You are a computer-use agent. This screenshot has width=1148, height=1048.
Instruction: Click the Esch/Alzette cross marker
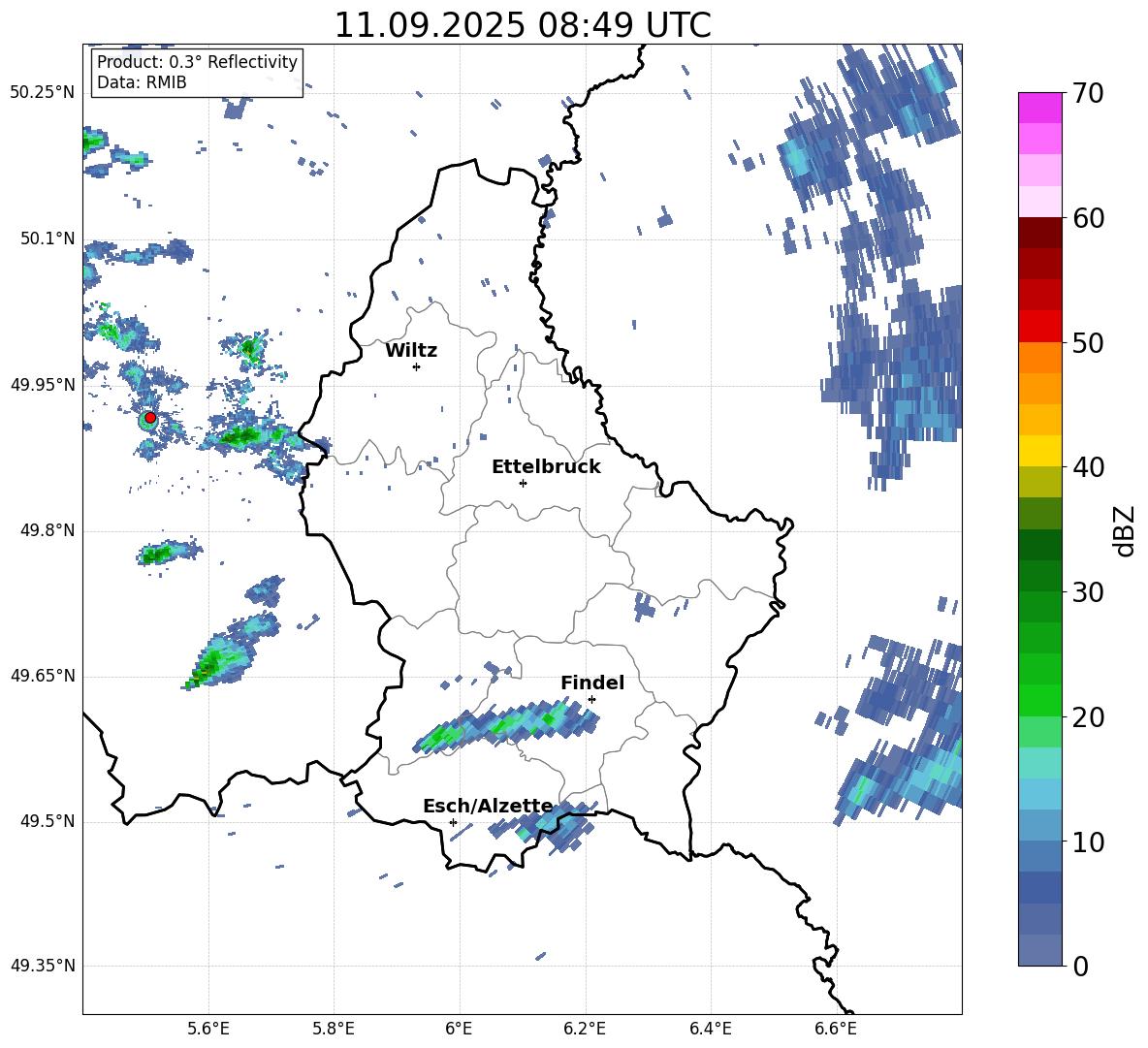pyautogui.click(x=453, y=822)
